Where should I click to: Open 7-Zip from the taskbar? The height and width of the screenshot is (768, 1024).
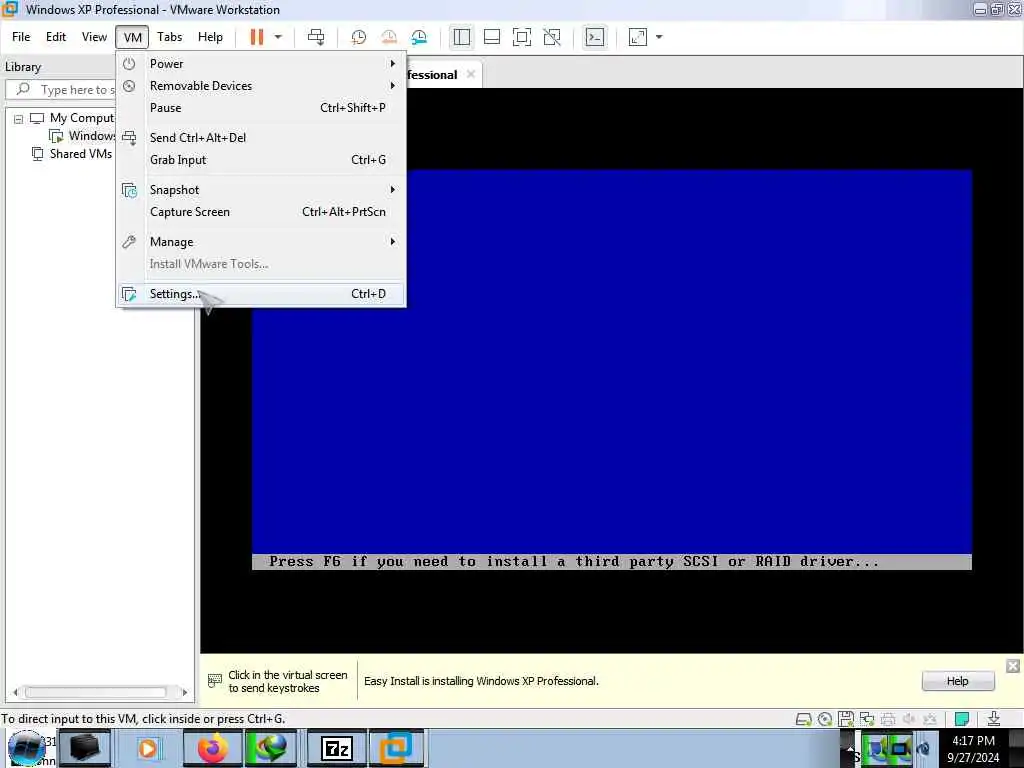point(337,748)
